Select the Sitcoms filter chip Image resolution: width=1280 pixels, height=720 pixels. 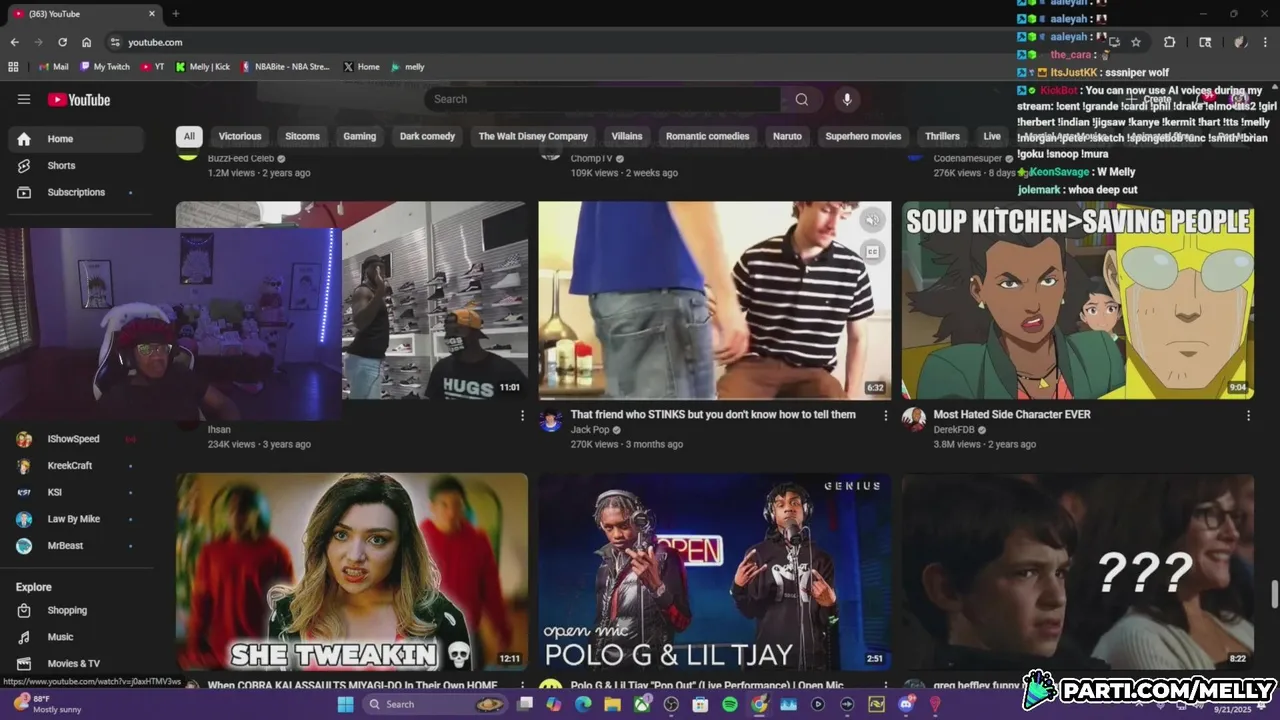(302, 136)
